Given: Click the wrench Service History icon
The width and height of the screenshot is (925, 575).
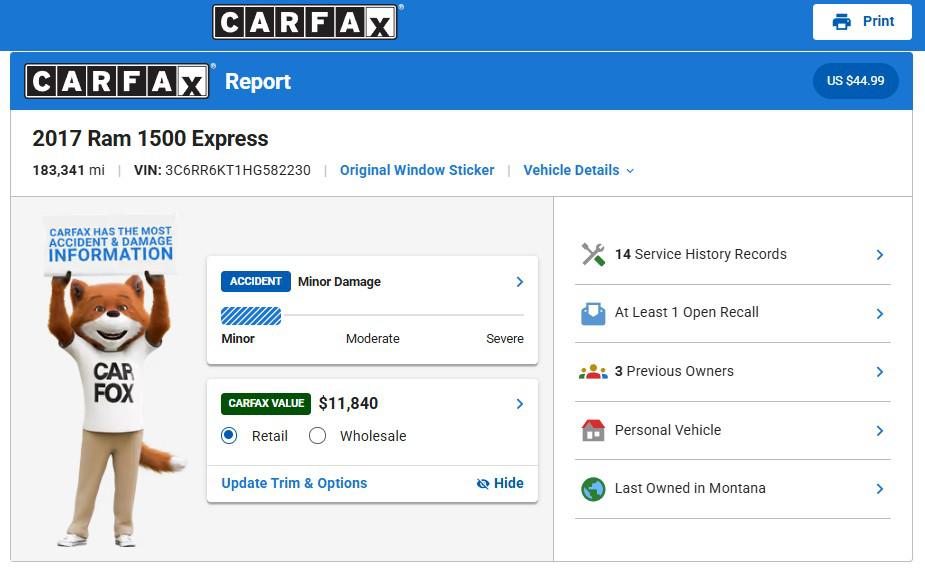Looking at the screenshot, I should (593, 255).
